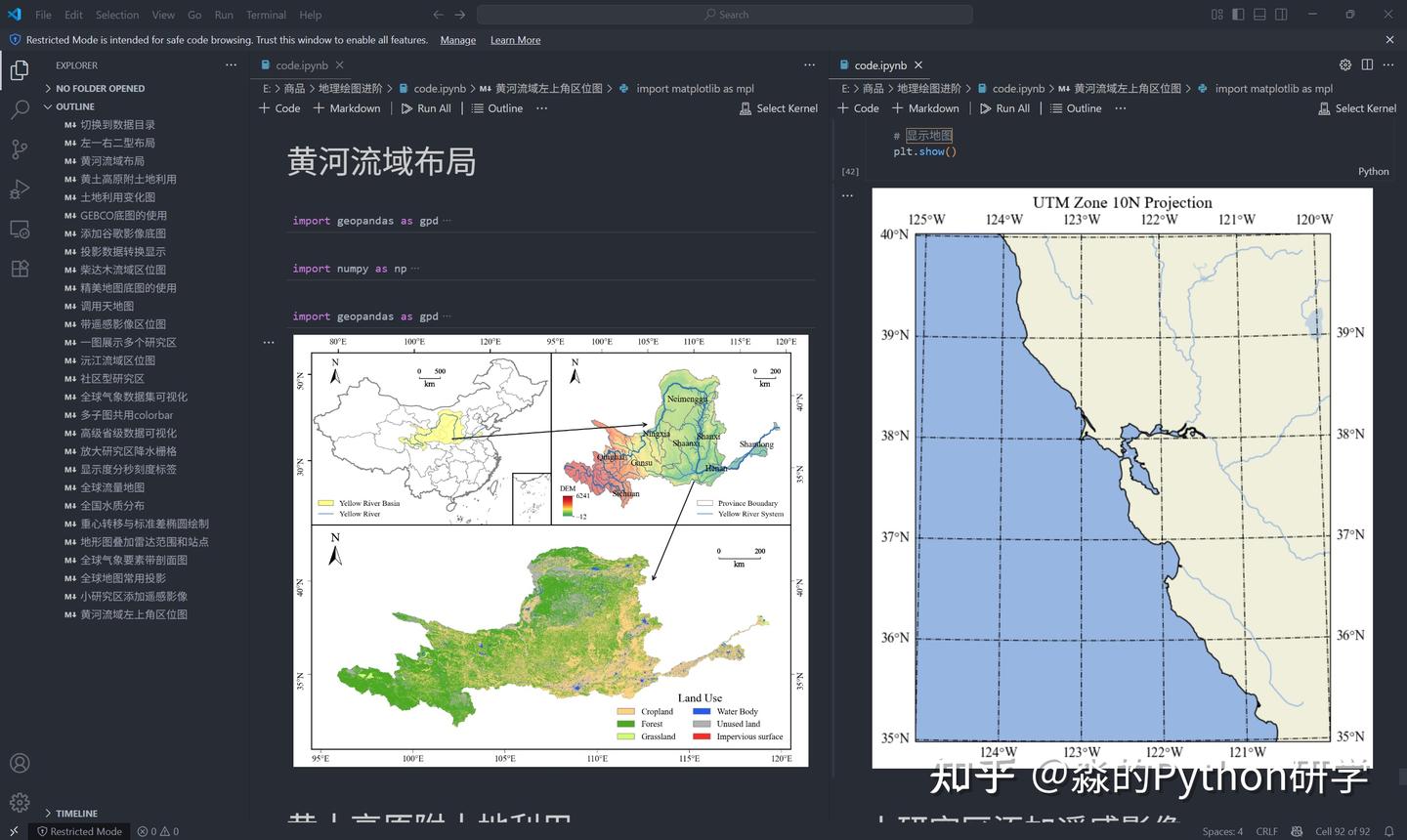Image resolution: width=1407 pixels, height=840 pixels.
Task: Open the Selection menu
Action: pyautogui.click(x=117, y=15)
